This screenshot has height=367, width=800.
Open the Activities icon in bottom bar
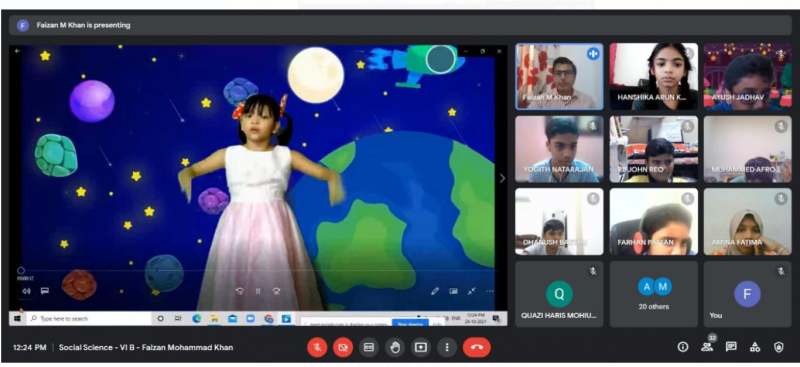click(x=755, y=347)
